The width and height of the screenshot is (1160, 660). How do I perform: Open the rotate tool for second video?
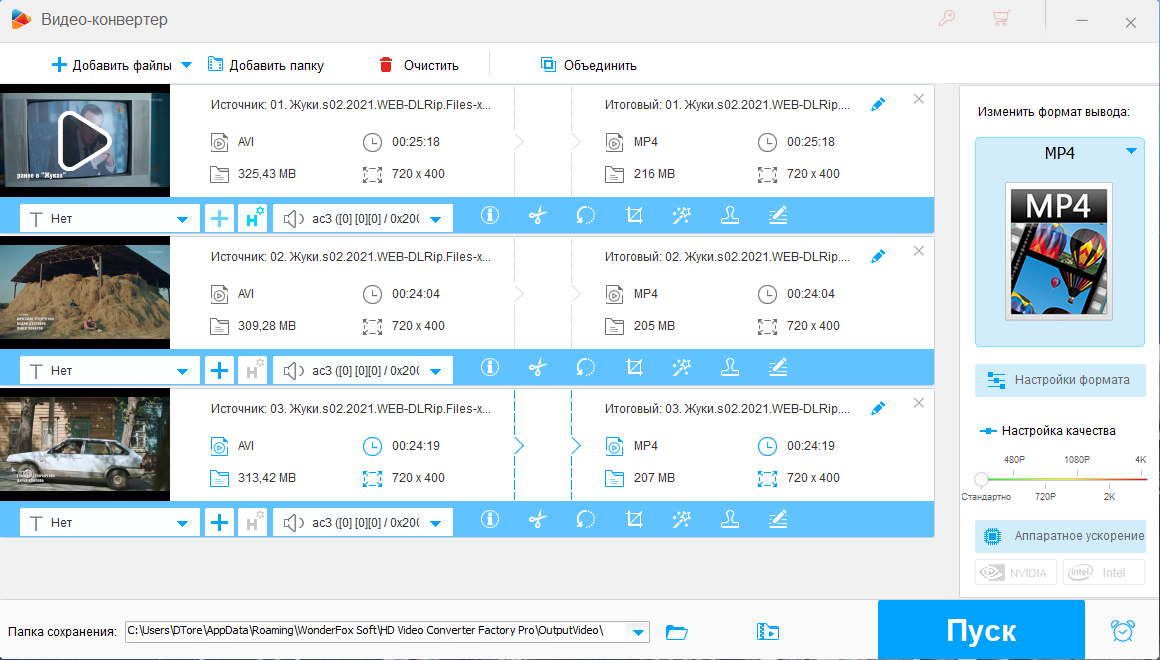pos(586,368)
